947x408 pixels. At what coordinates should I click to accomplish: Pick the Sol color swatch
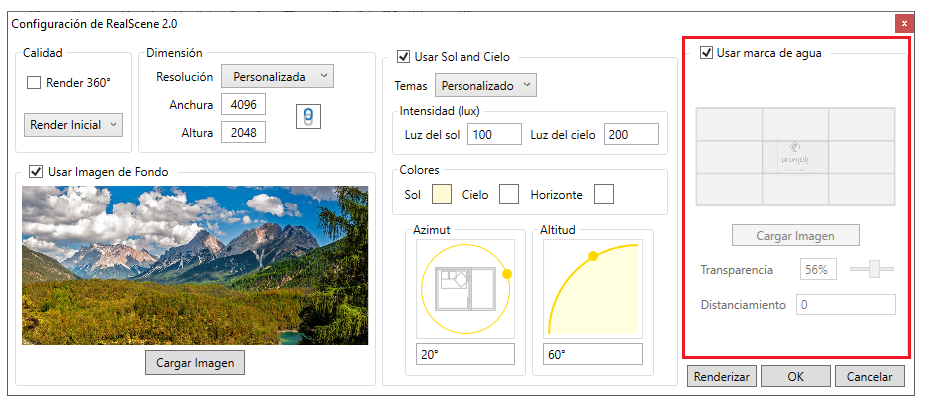441,194
